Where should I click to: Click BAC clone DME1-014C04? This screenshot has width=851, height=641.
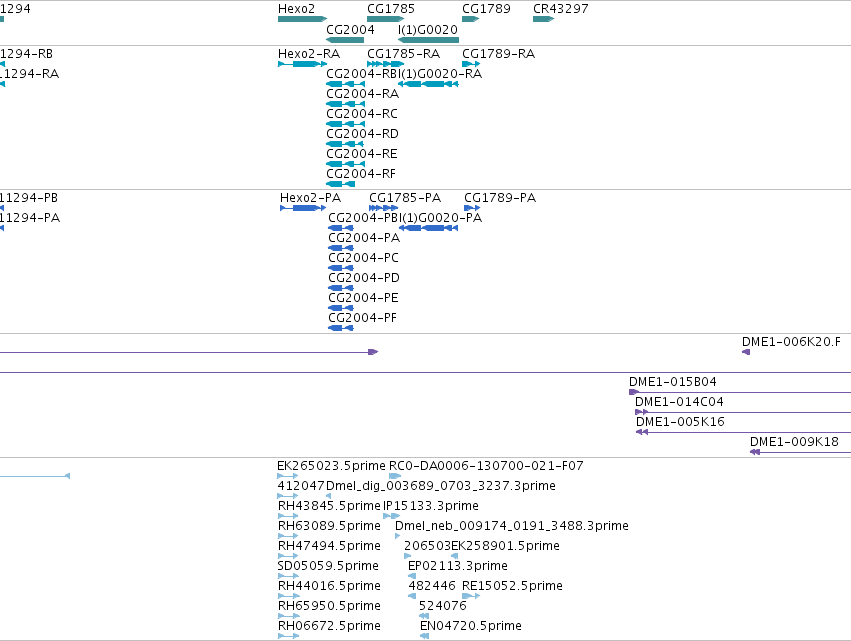coord(679,402)
